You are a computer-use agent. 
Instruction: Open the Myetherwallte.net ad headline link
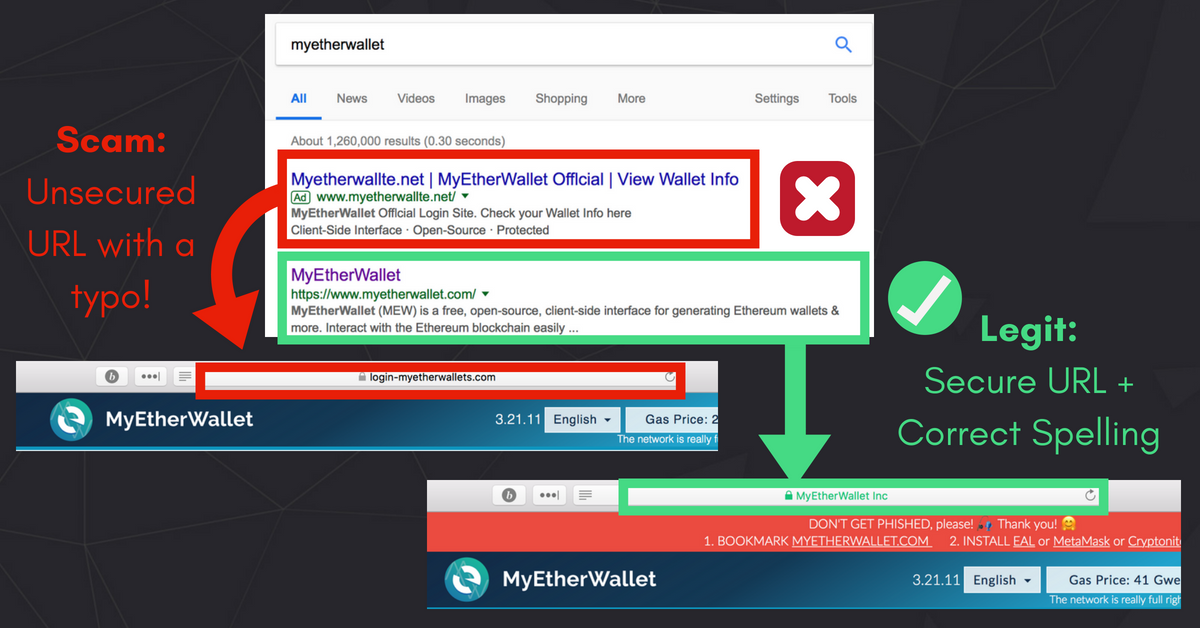(x=515, y=180)
